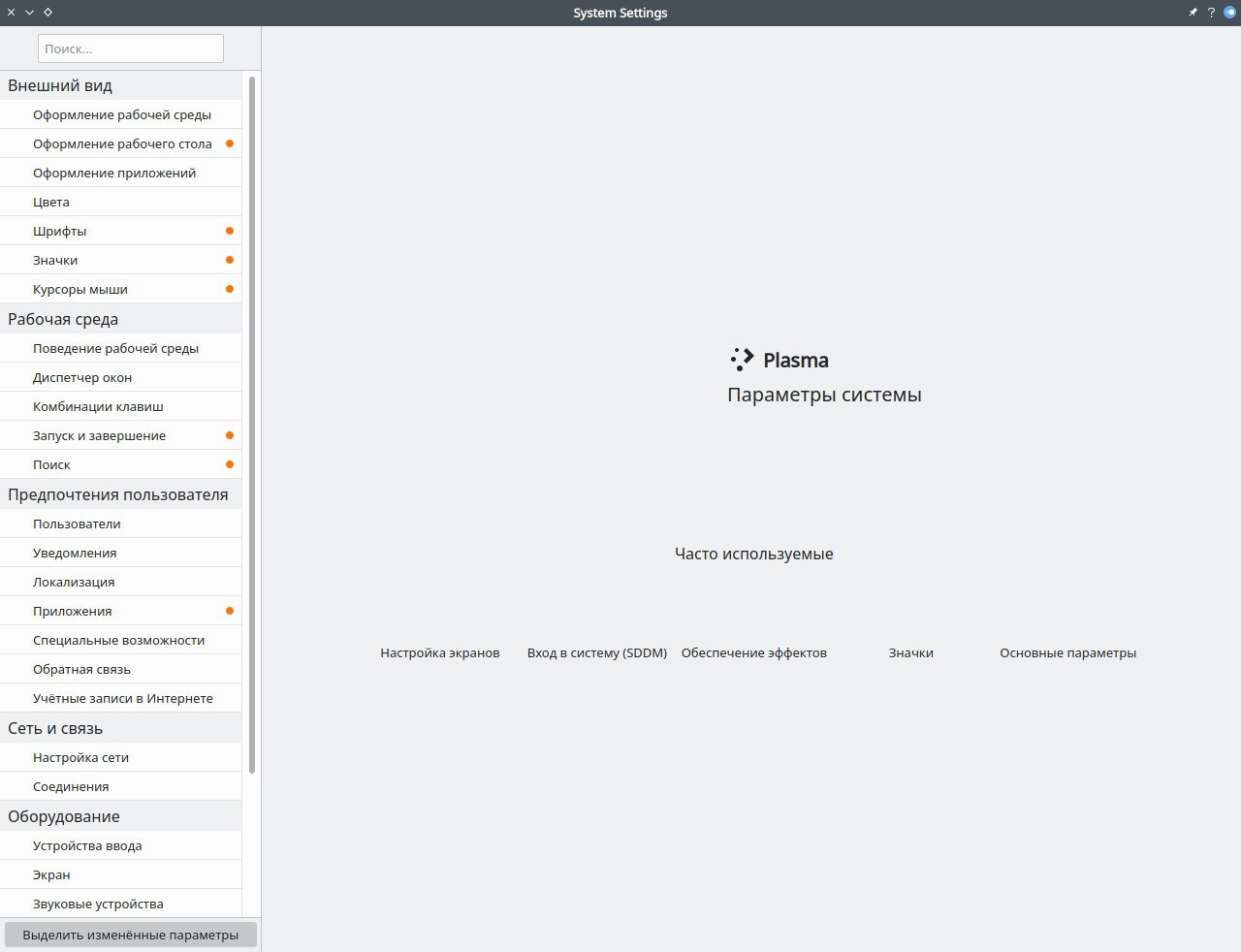
Task: Open Соединения settings
Action: (121, 786)
